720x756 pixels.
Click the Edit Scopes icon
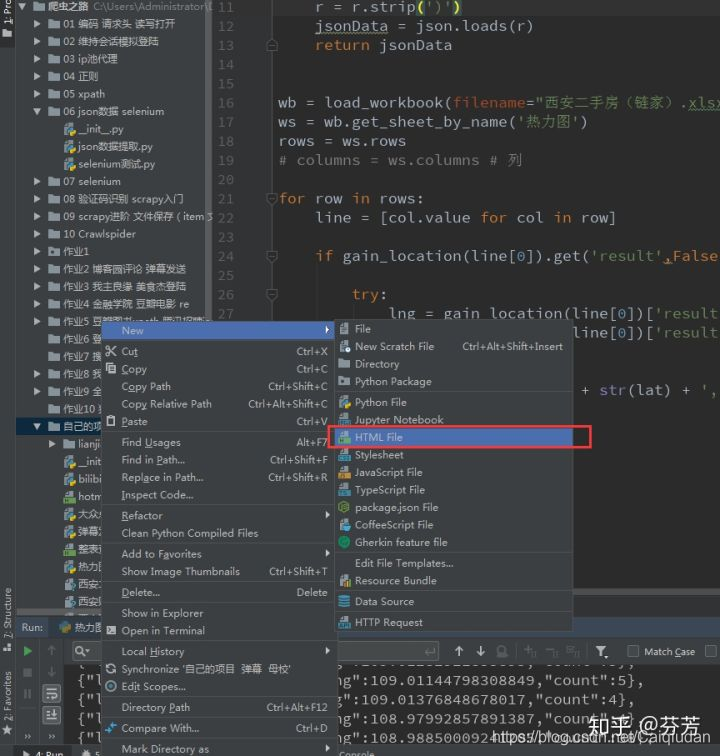coord(111,686)
